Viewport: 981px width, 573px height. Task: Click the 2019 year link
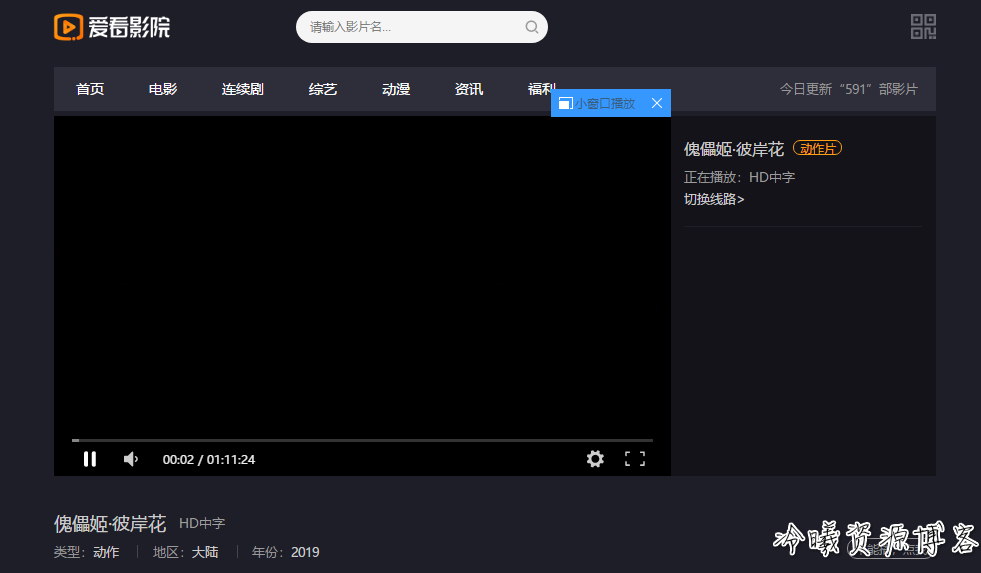tap(305, 552)
